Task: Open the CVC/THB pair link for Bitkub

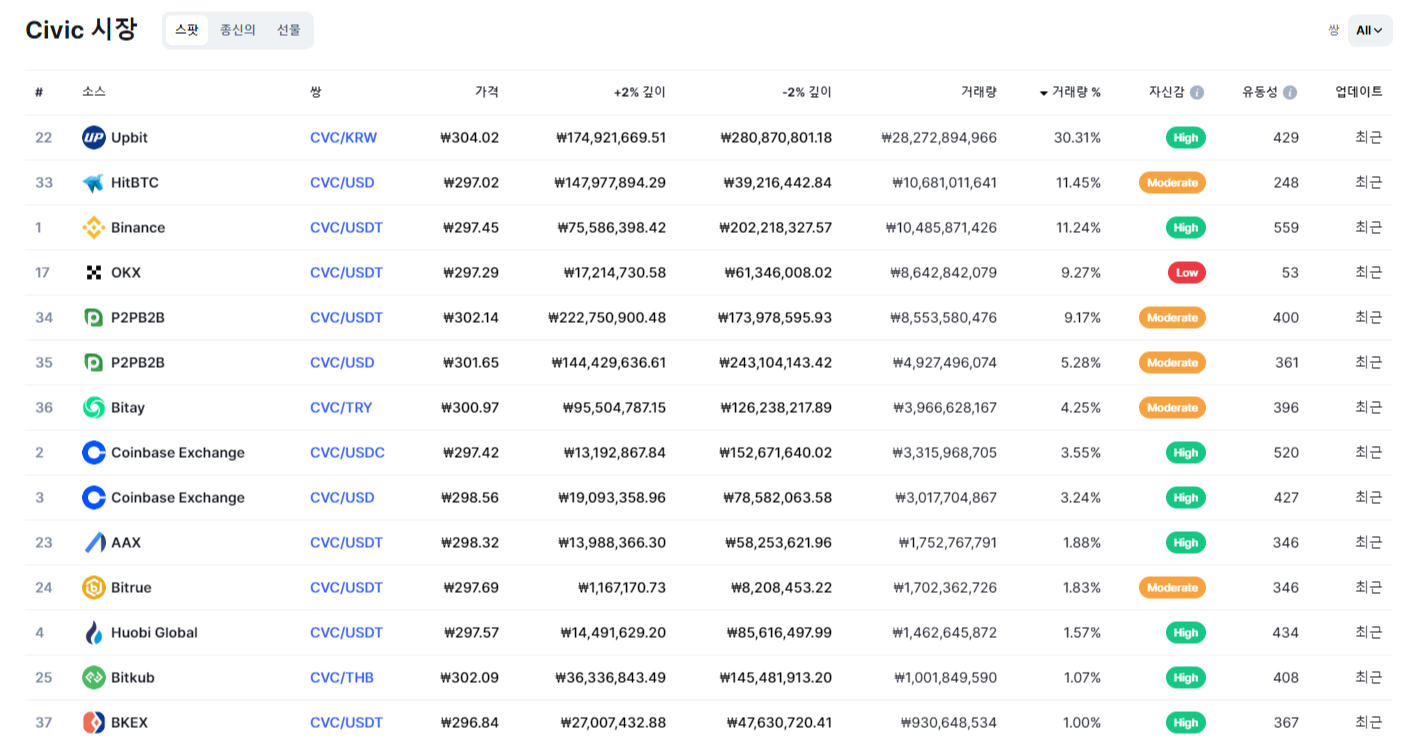Action: (x=342, y=678)
